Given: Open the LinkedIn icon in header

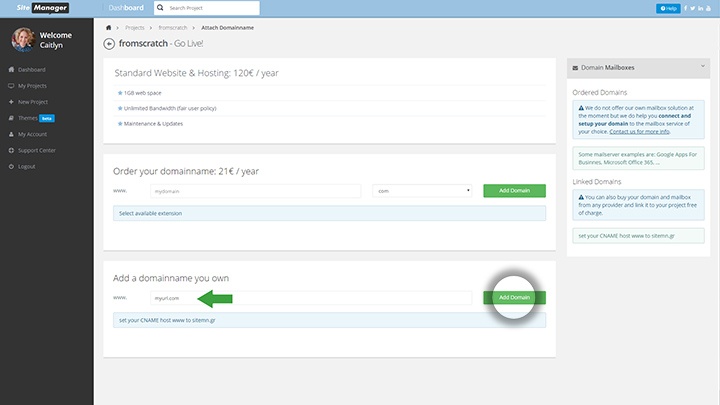Looking at the screenshot, I should (x=700, y=8).
